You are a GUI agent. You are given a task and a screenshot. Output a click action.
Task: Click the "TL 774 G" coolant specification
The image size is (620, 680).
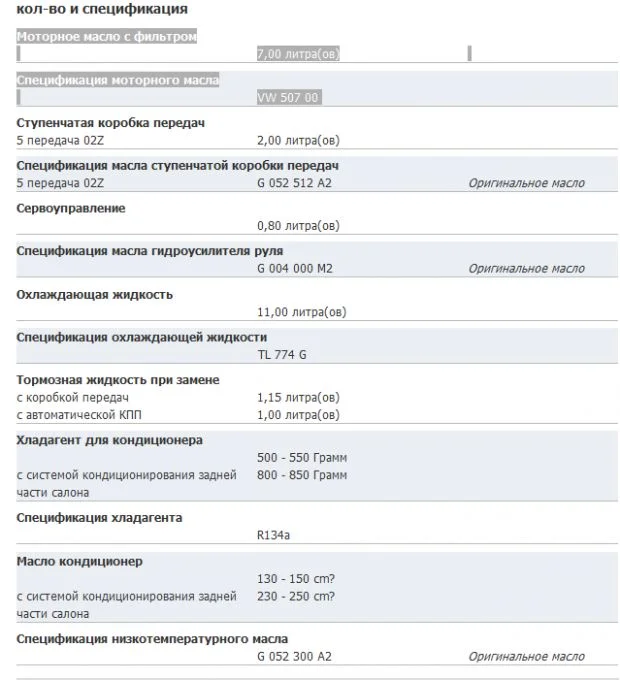[x=282, y=355]
